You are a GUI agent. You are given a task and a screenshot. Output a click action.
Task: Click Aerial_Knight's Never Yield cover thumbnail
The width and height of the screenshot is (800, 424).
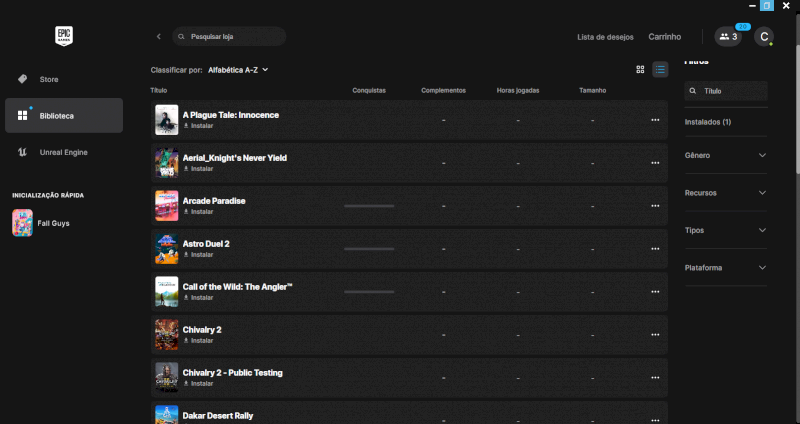coord(167,163)
